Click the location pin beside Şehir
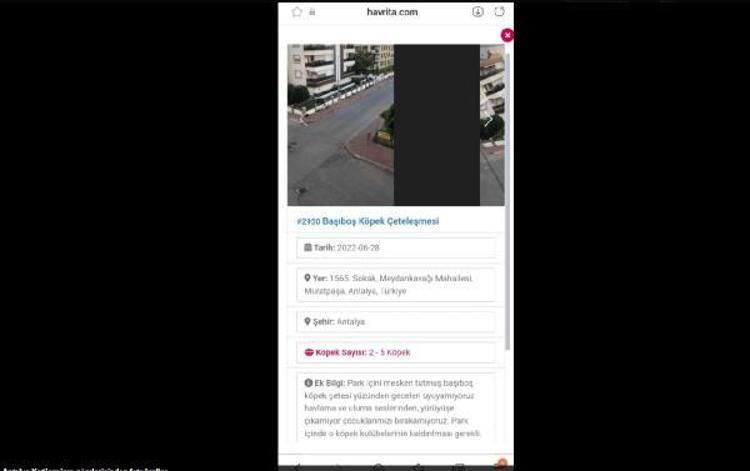Viewport: 750px width, 471px height. pos(308,322)
